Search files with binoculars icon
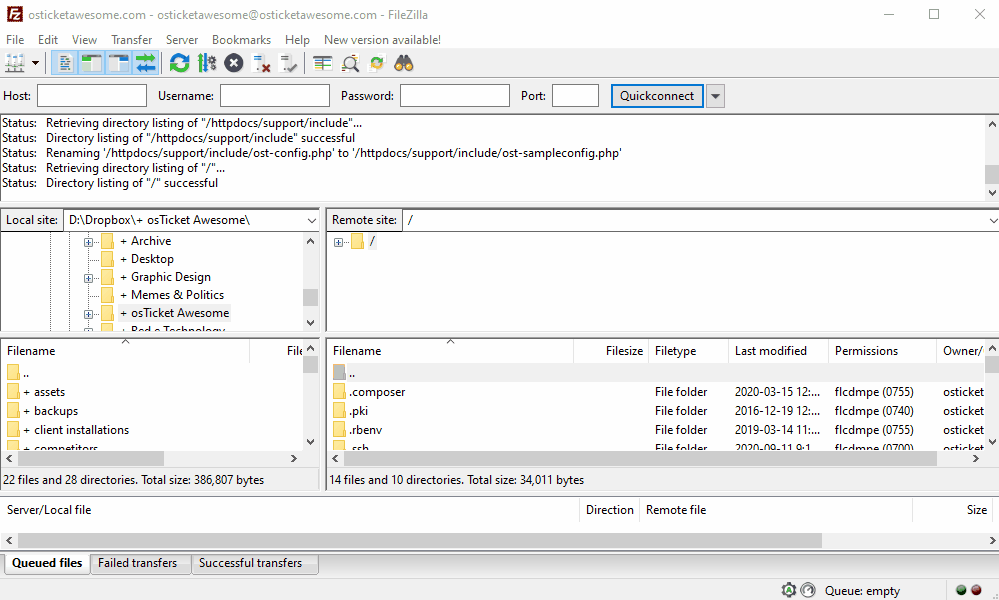 (x=404, y=63)
